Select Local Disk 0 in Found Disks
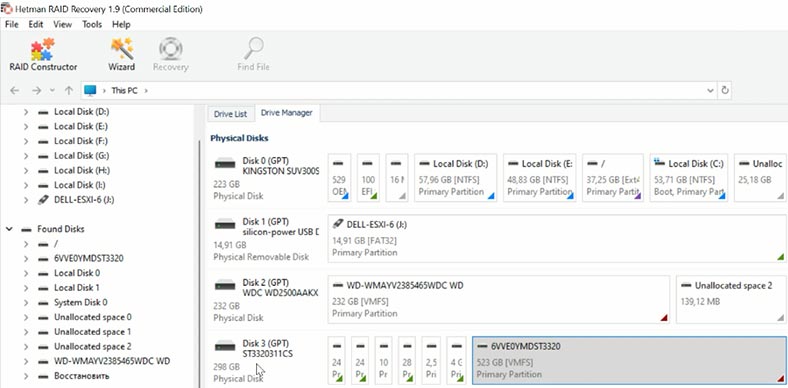Viewport: 788px width, 388px height. point(77,273)
